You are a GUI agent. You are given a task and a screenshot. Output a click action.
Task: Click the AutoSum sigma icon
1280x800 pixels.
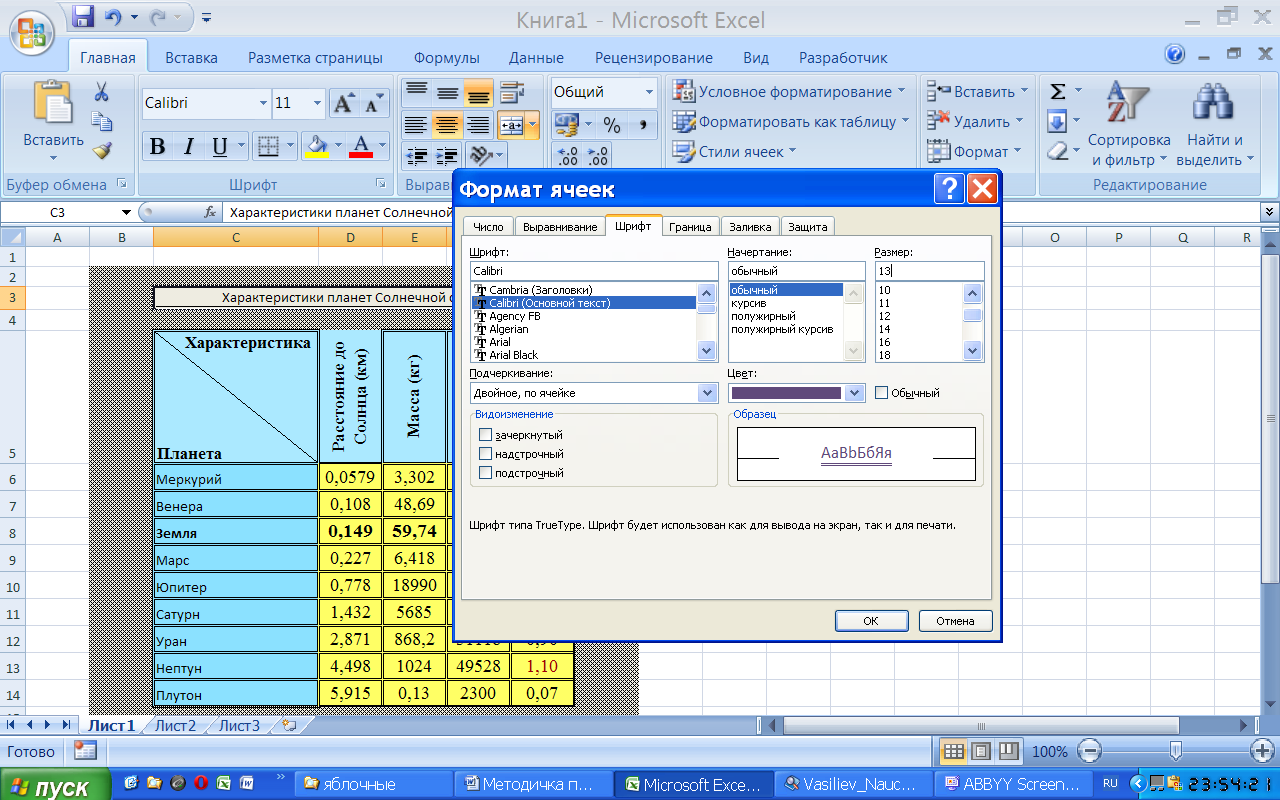(x=1057, y=91)
